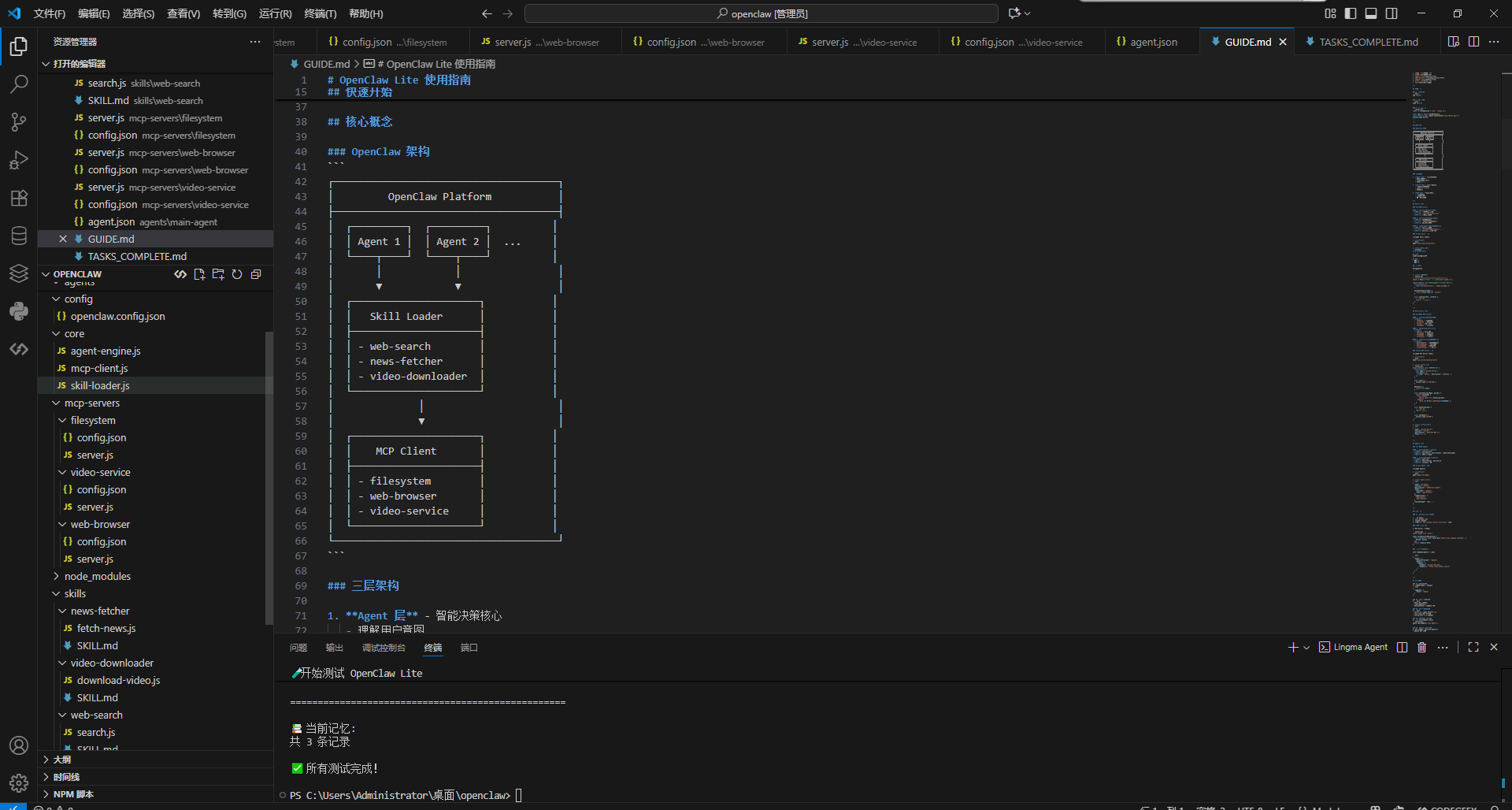This screenshot has width=1512, height=810.
Task: Close GUIDE.md editor tab
Action: [x=1283, y=42]
